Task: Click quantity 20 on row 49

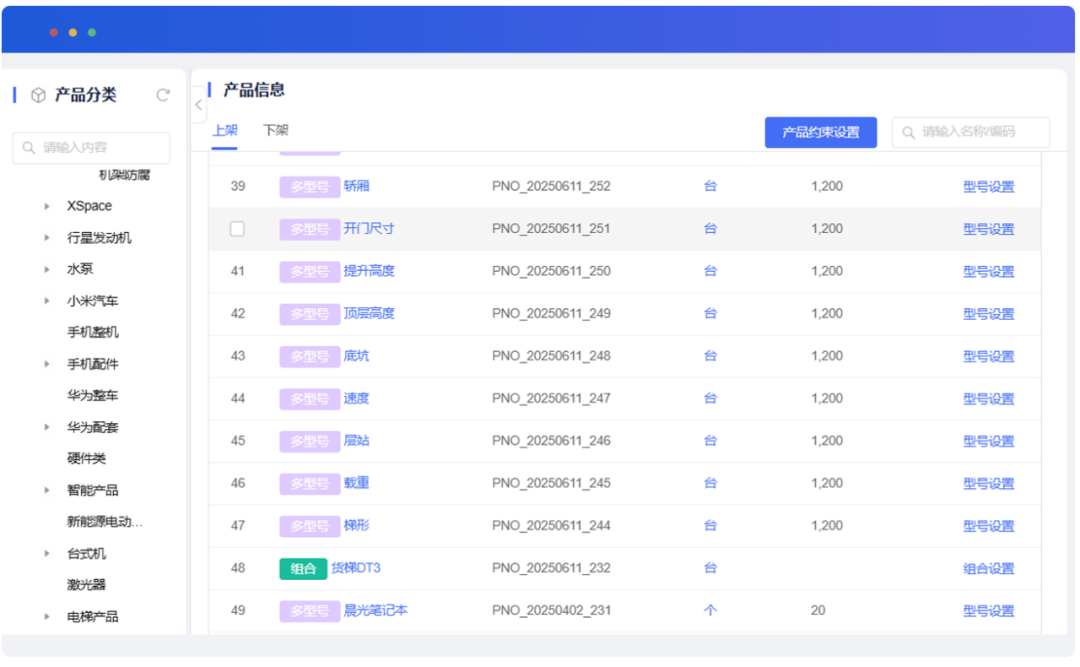Action: [818, 610]
